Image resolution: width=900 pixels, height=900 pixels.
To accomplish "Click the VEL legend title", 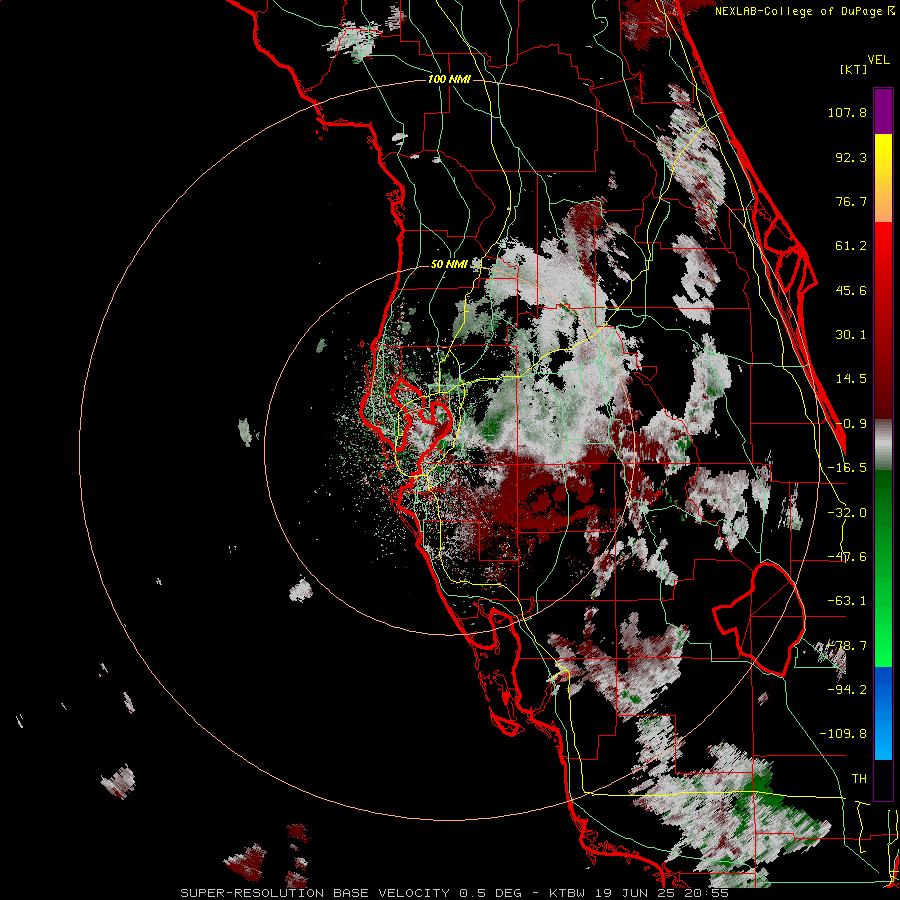I will [x=878, y=60].
